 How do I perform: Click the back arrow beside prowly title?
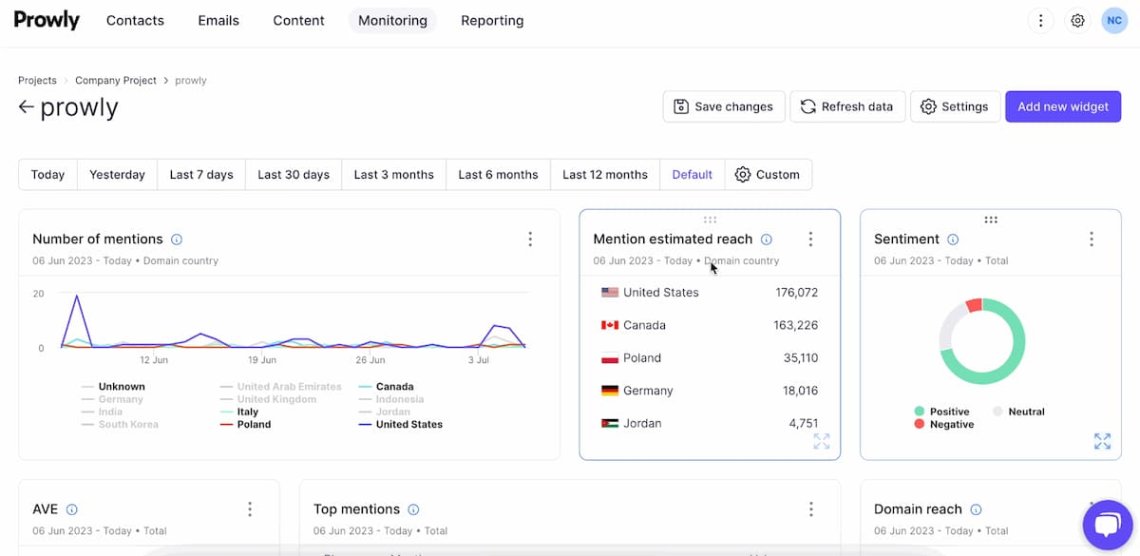pyautogui.click(x=26, y=108)
